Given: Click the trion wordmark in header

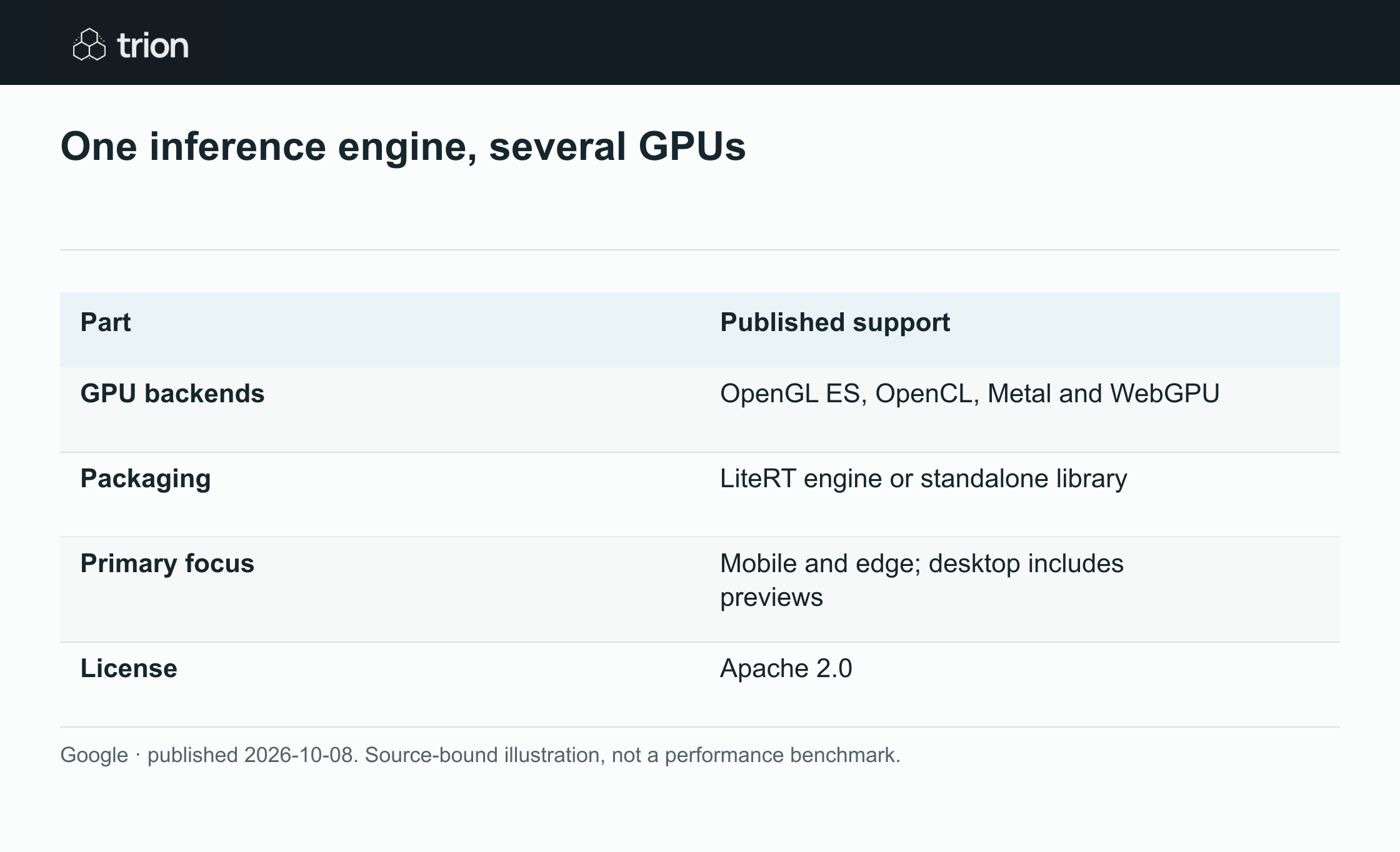Looking at the screenshot, I should [x=152, y=46].
